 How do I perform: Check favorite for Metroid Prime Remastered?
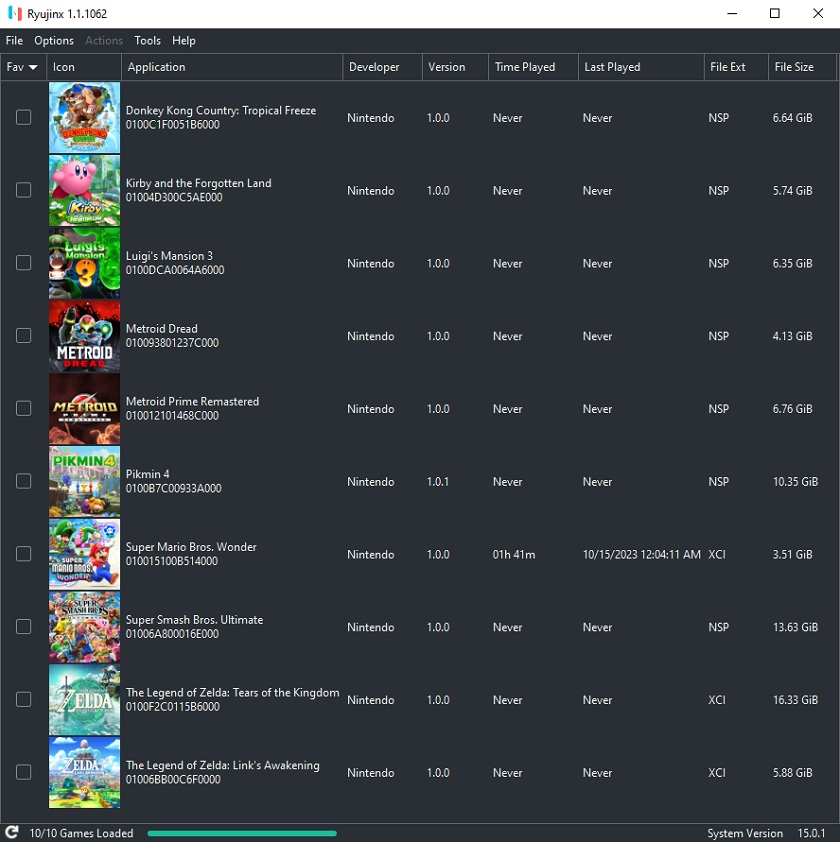point(24,408)
